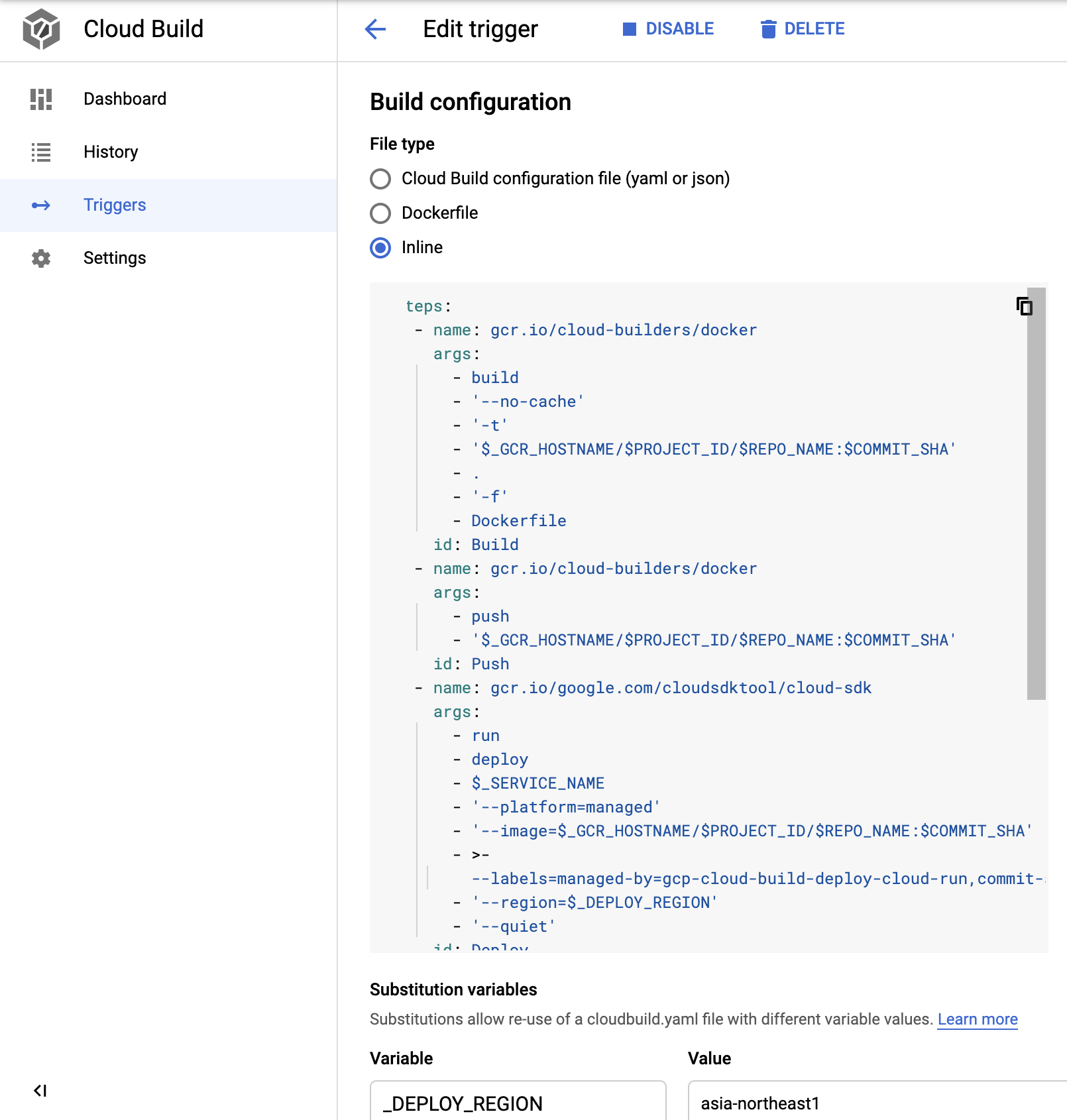Click the DELETE trigger button
This screenshot has height=1120, width=1067.
(803, 29)
